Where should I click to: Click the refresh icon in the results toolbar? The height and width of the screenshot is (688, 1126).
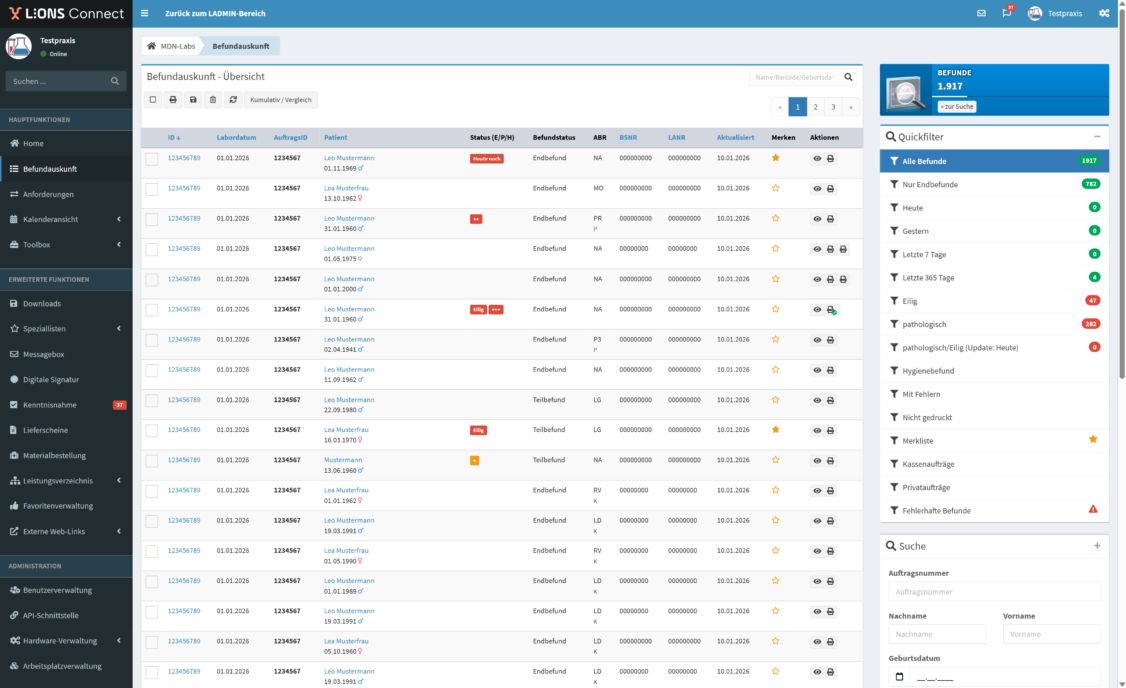pyautogui.click(x=233, y=100)
